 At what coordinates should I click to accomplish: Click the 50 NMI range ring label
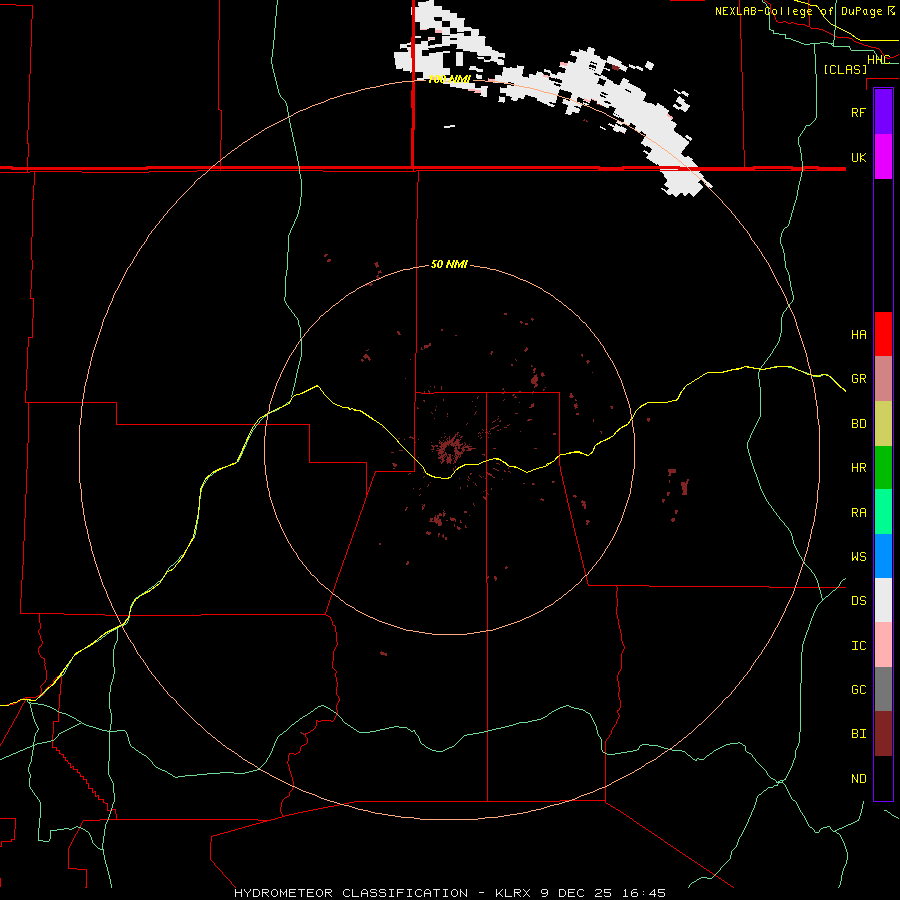[449, 264]
